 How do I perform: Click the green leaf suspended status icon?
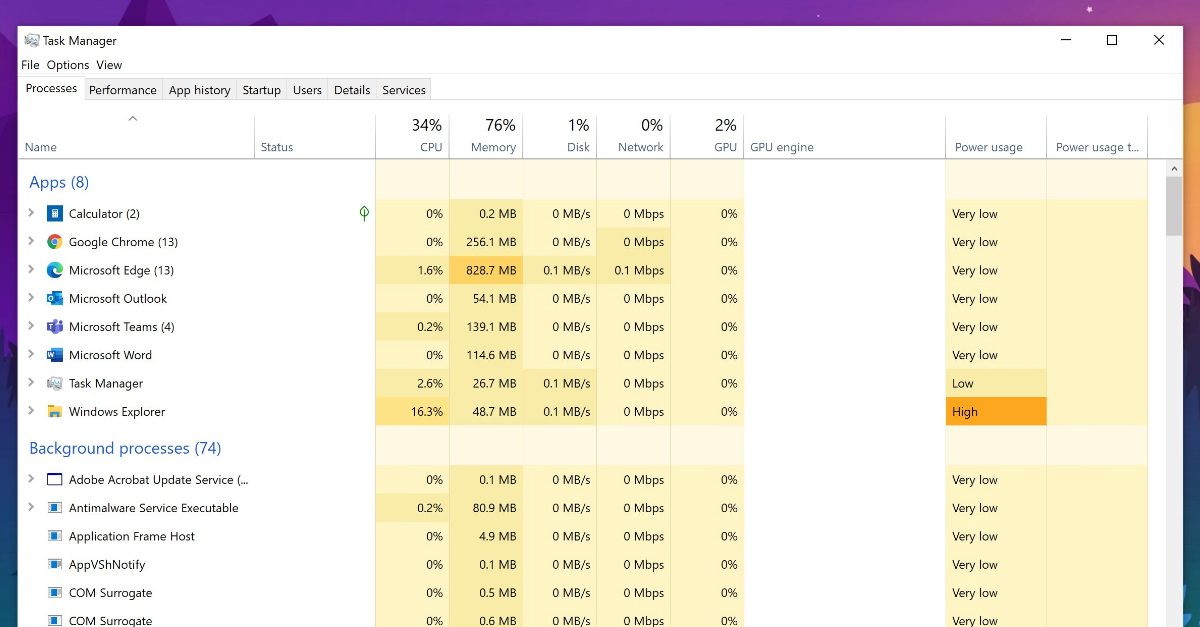[x=364, y=213]
